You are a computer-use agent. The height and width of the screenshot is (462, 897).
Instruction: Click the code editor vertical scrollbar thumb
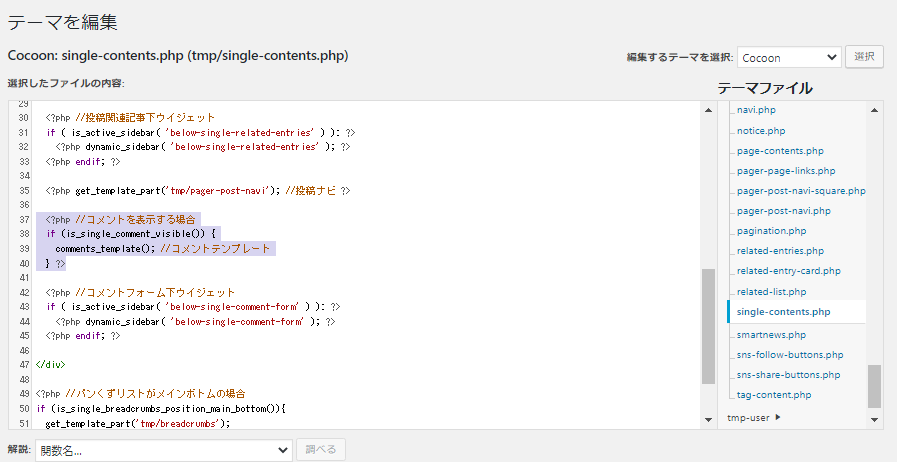click(708, 326)
